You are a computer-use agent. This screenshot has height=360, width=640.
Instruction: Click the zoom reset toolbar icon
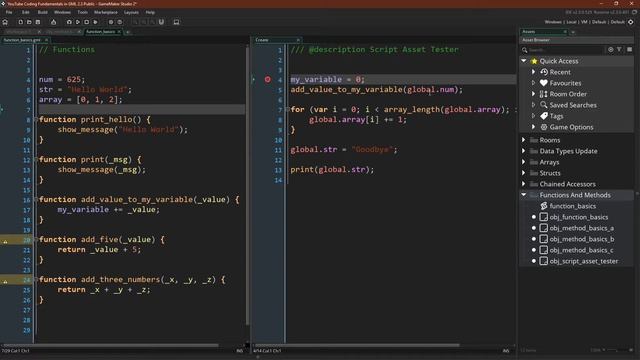(x=144, y=22)
